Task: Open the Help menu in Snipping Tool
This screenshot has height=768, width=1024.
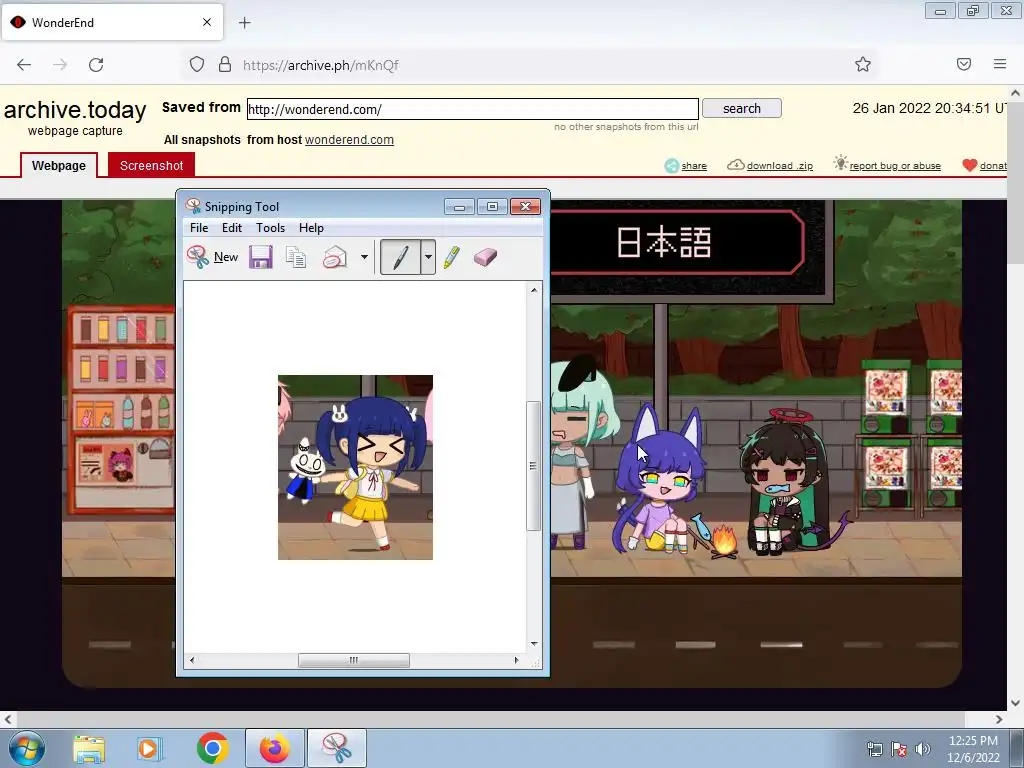Action: click(312, 228)
